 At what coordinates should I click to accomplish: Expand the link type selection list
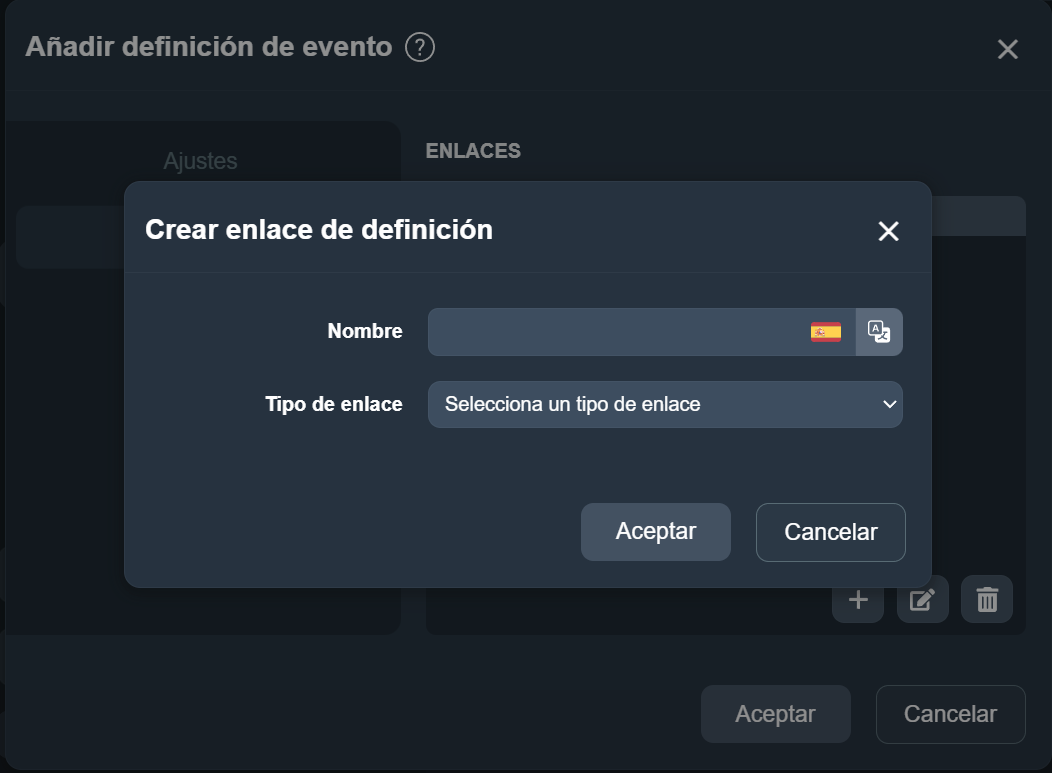665,404
